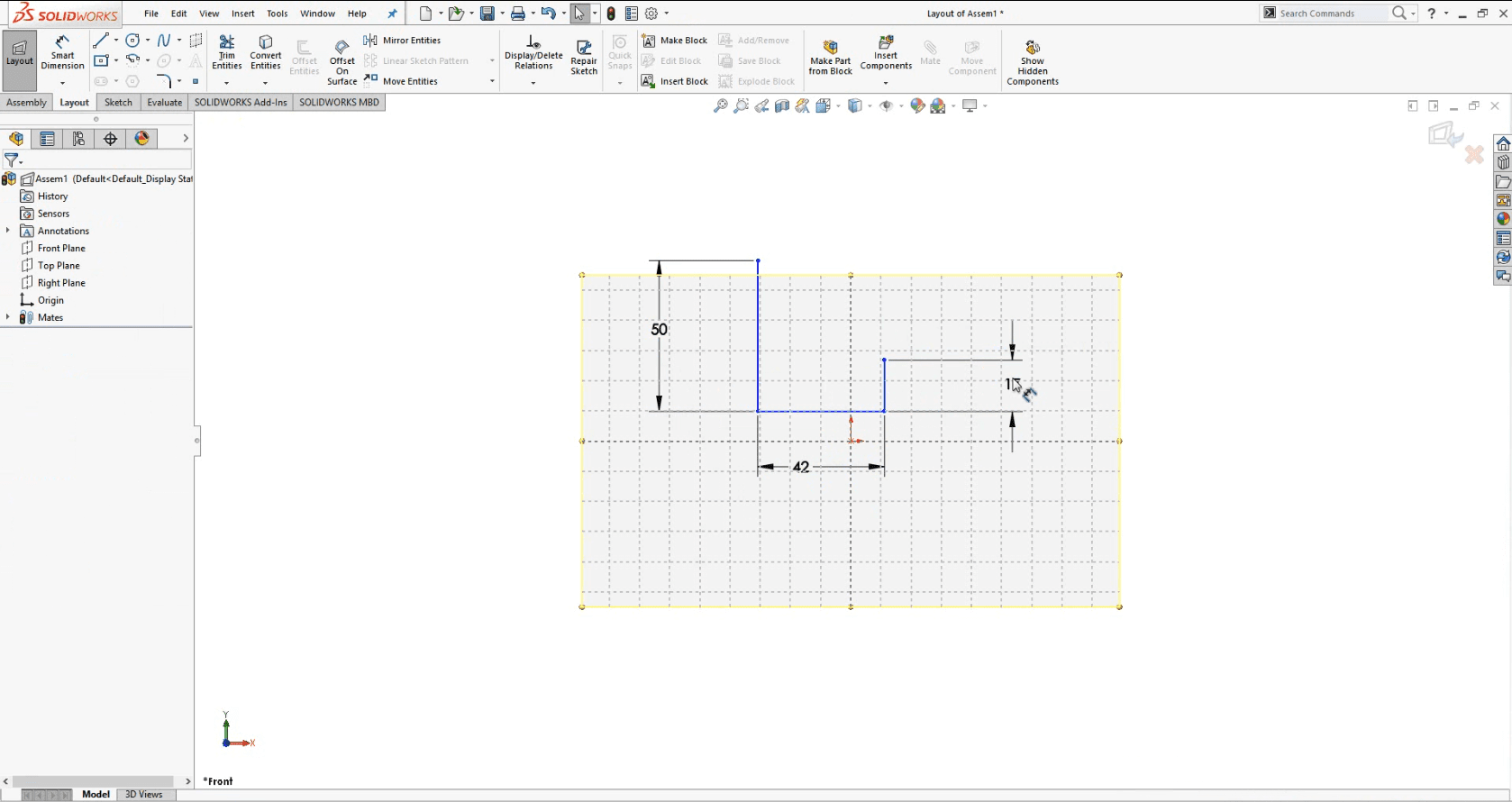Open Move Entities dropdown arrow

click(492, 81)
